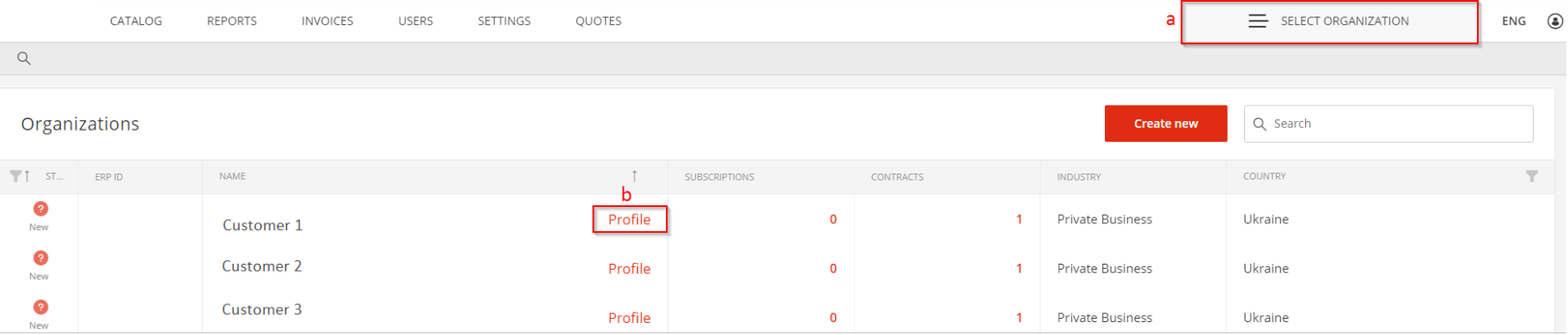Viewport: 1568px width, 335px height.
Task: Click the Create new button
Action: pyautogui.click(x=1166, y=124)
